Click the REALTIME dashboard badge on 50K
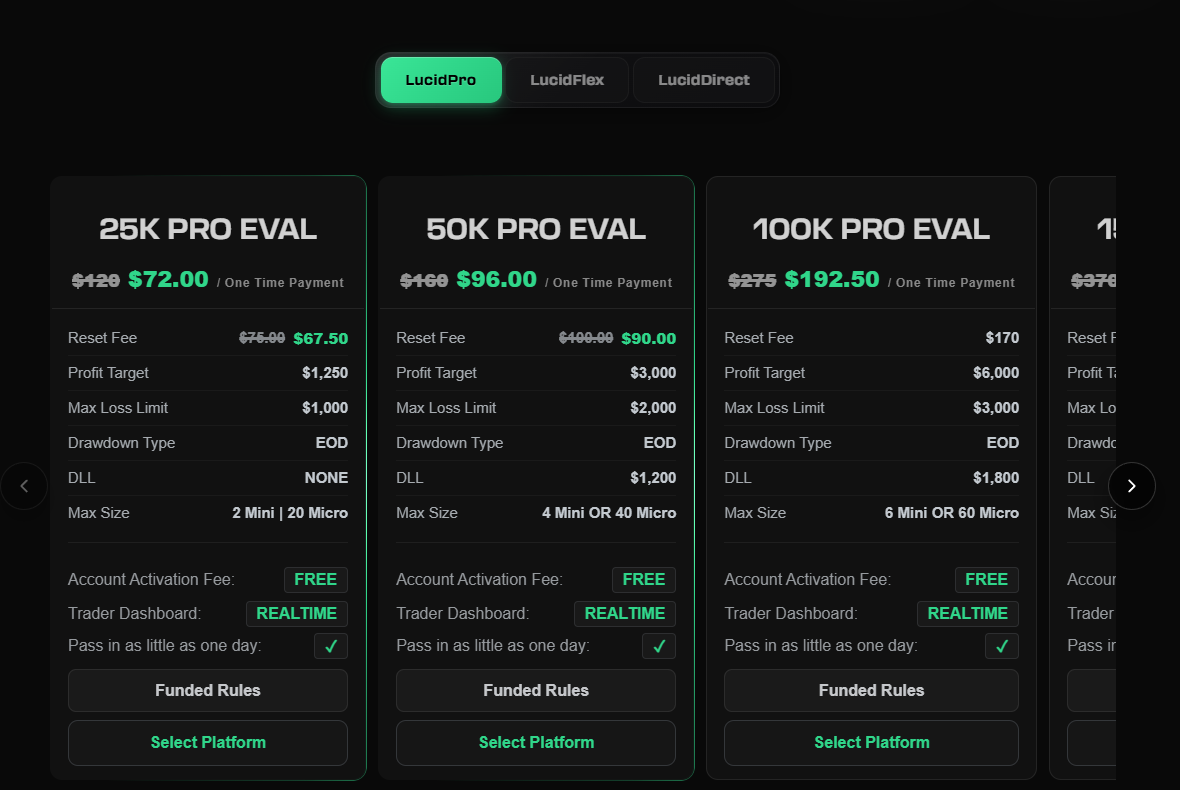This screenshot has width=1180, height=790. (x=625, y=613)
